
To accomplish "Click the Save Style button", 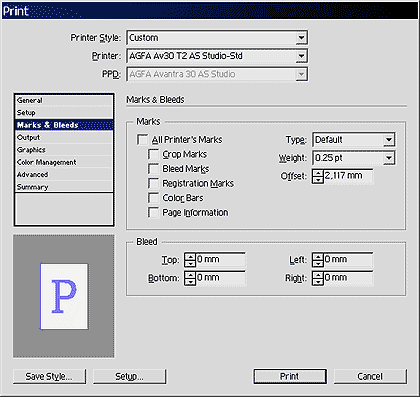I will [x=49, y=376].
